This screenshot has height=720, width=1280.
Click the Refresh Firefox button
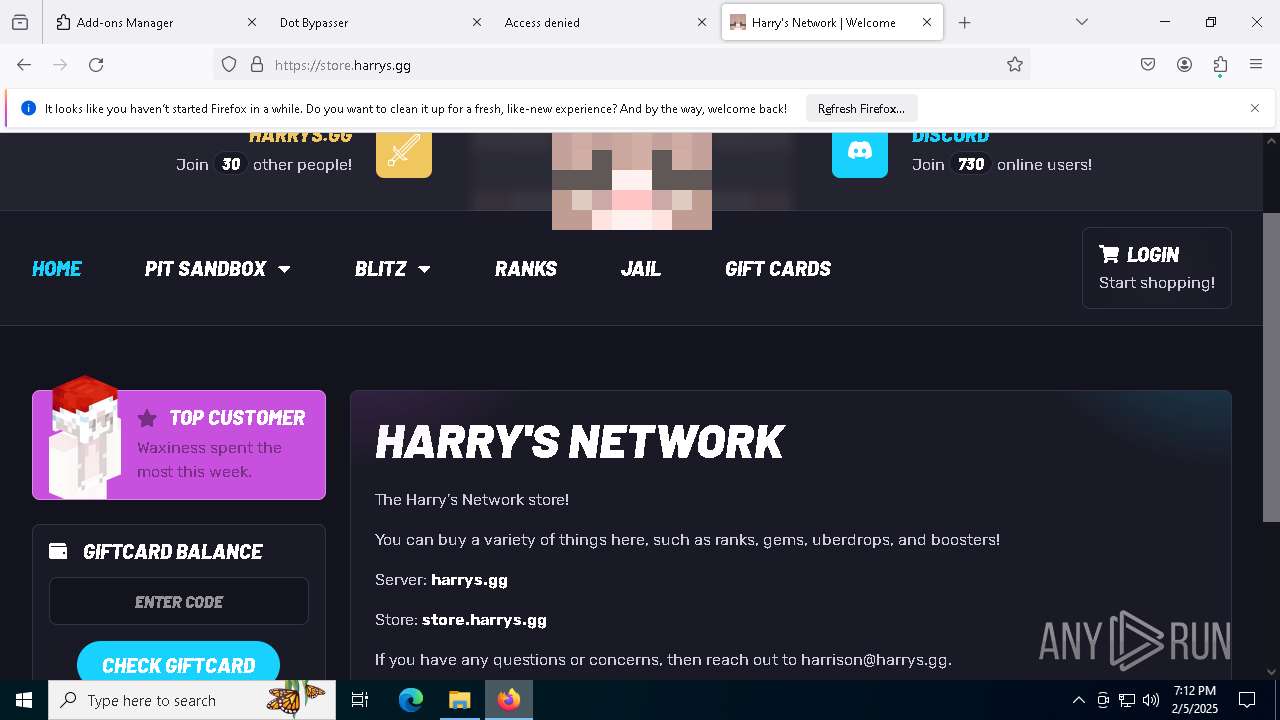click(861, 108)
